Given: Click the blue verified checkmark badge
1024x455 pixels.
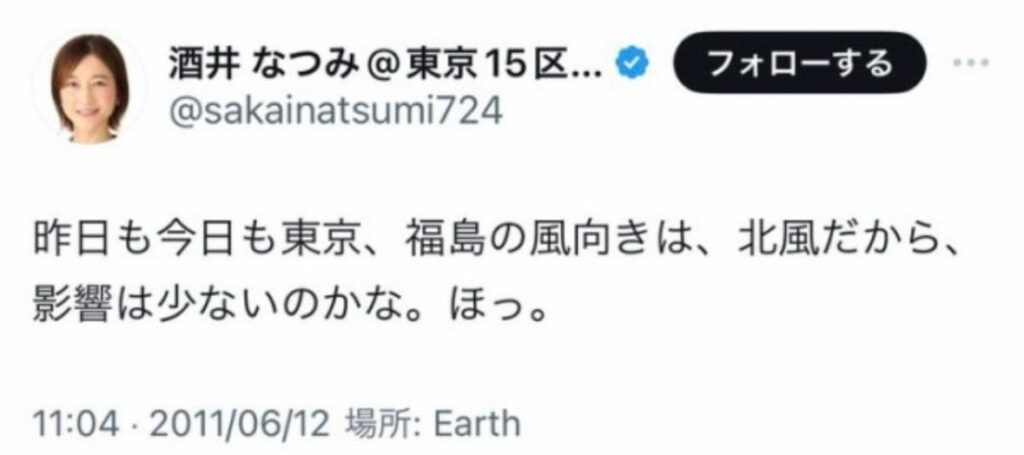Looking at the screenshot, I should pyautogui.click(x=632, y=65).
